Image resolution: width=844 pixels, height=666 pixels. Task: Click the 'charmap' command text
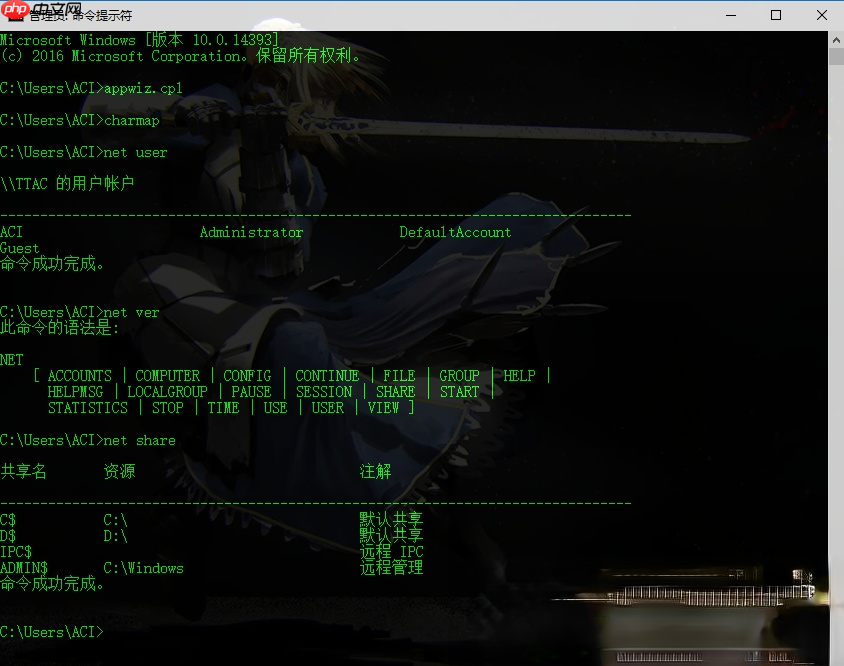[131, 121]
